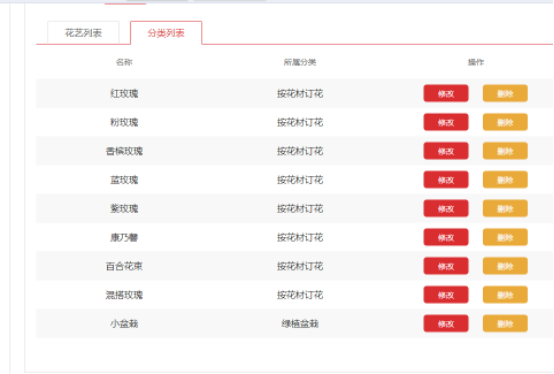Click 删除 on the 粉玫瑰 row

(505, 122)
